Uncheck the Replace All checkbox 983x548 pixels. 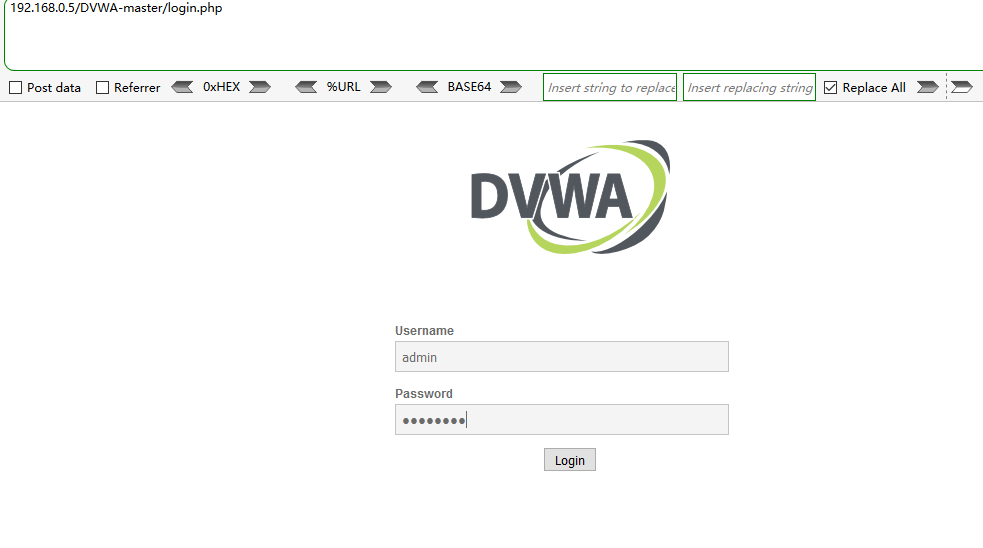(831, 88)
